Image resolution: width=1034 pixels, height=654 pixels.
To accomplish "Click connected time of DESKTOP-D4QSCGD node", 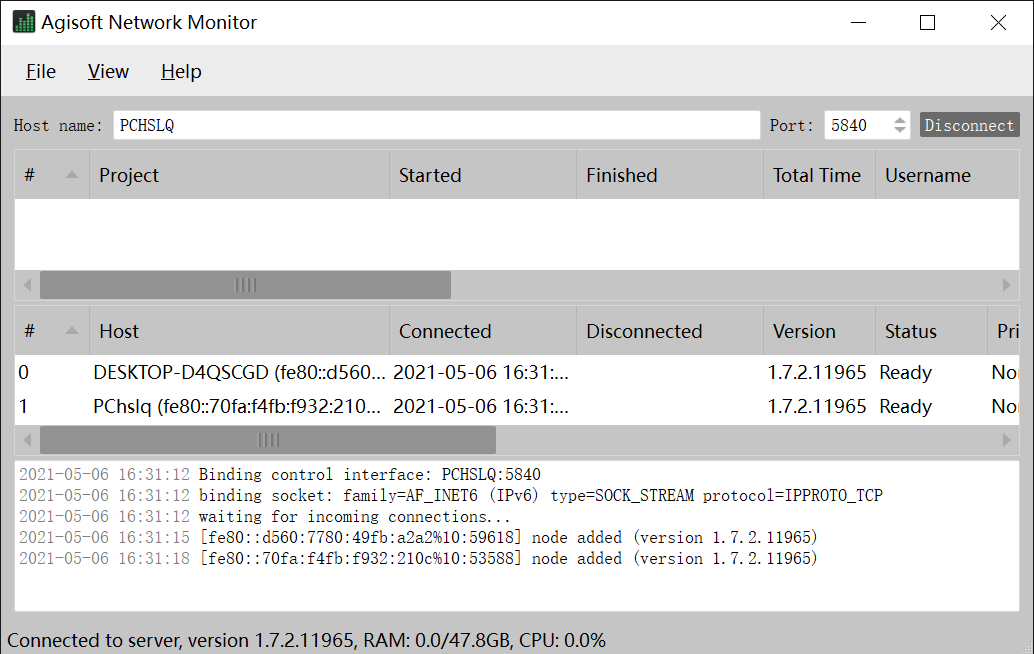I will pos(481,372).
